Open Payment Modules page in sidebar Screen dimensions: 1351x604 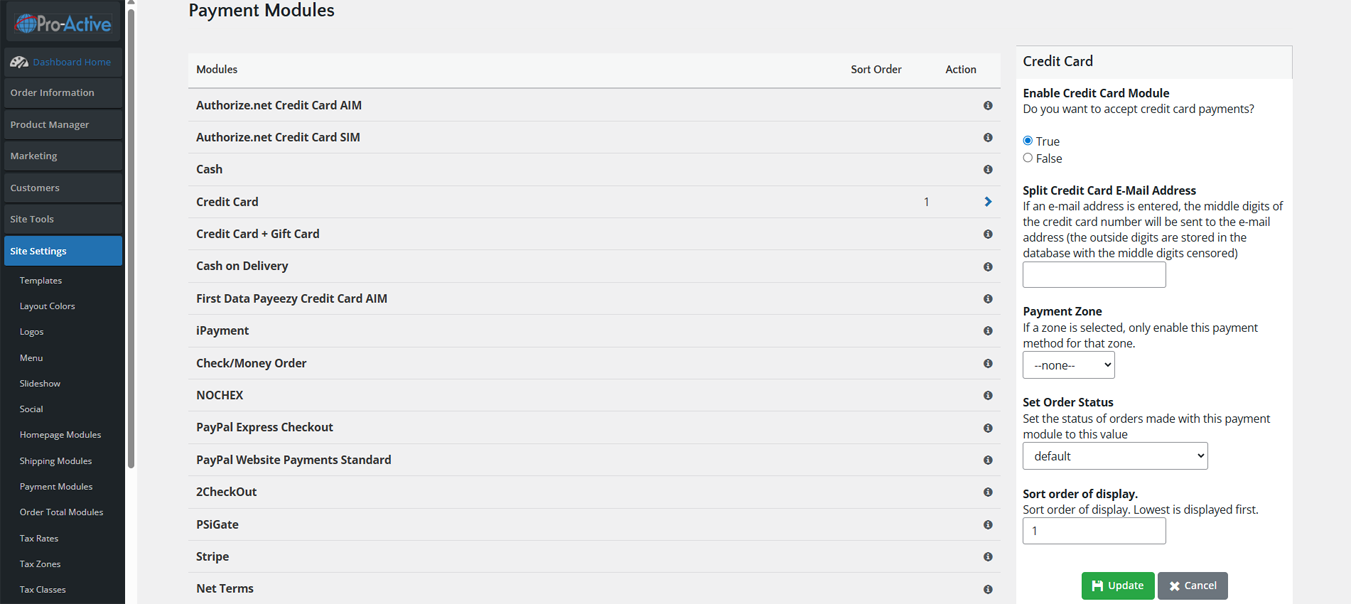[56, 487]
